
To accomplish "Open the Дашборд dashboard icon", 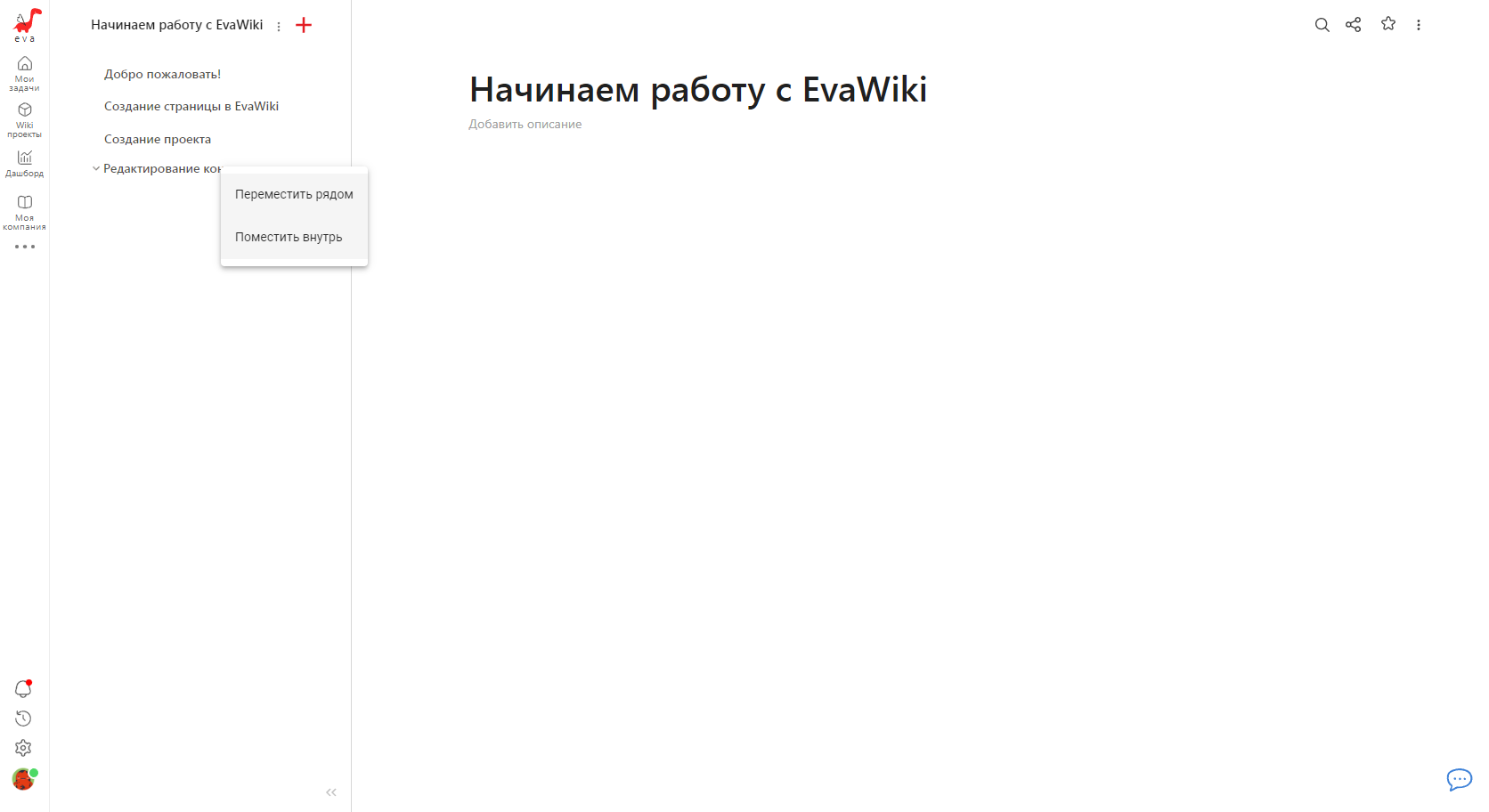I will point(24,163).
